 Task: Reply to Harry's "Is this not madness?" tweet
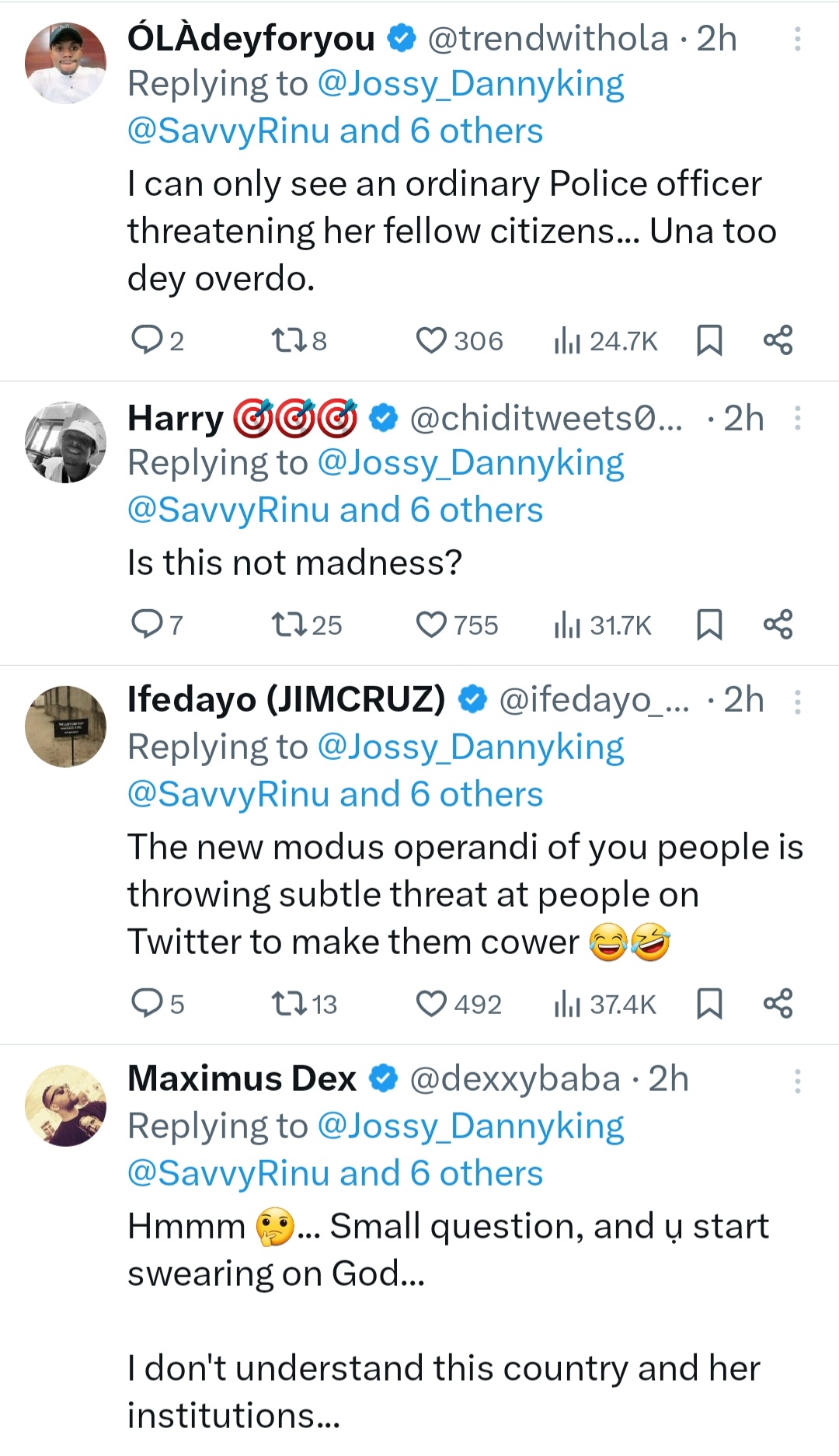point(146,625)
